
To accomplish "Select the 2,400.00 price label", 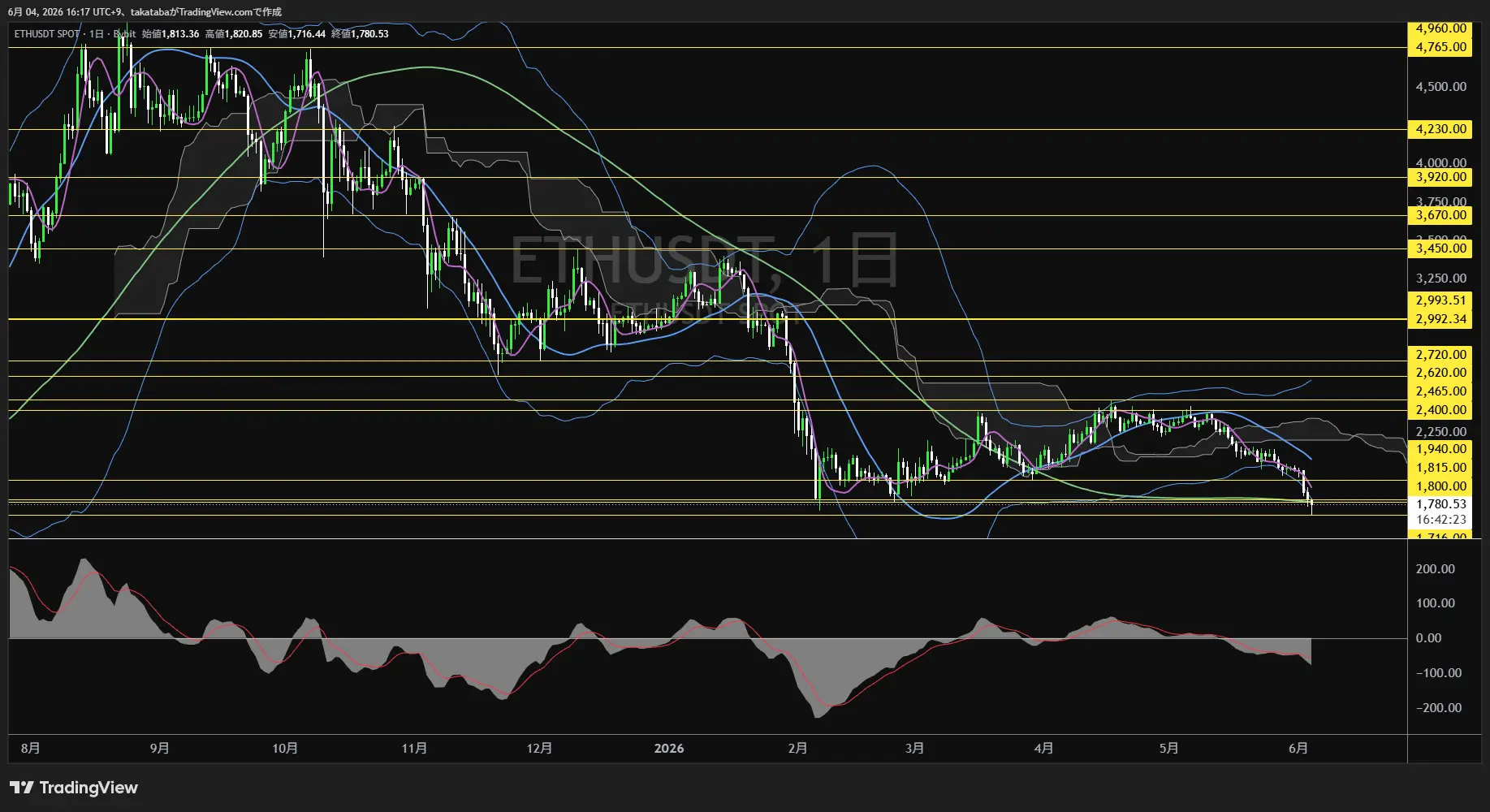I will tap(1441, 410).
